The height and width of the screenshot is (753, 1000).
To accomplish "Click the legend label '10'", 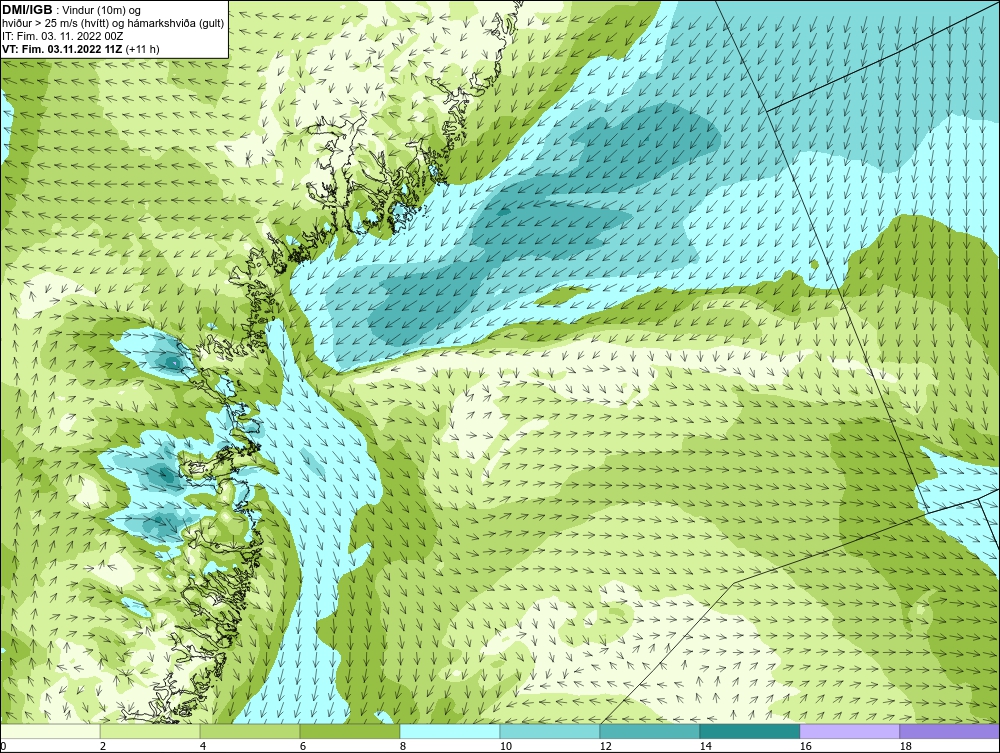I will pyautogui.click(x=505, y=746).
